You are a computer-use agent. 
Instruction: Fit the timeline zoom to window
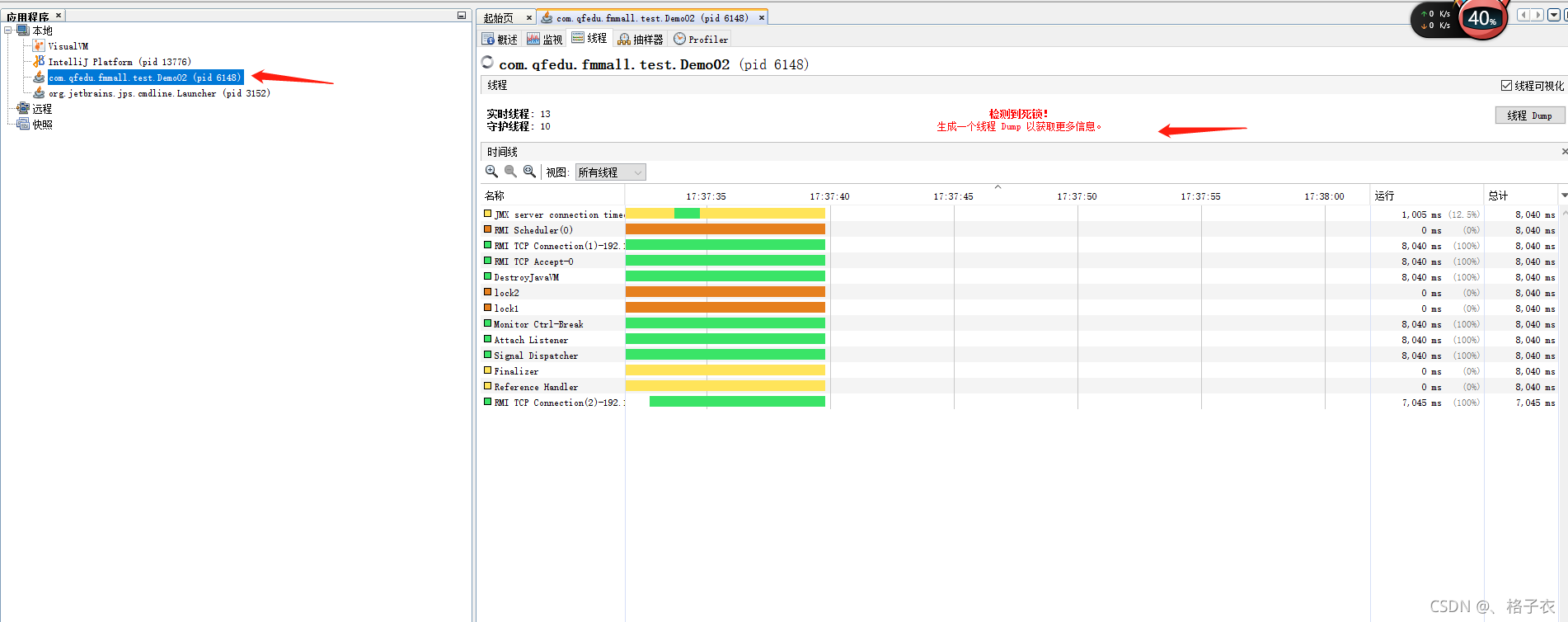[529, 172]
